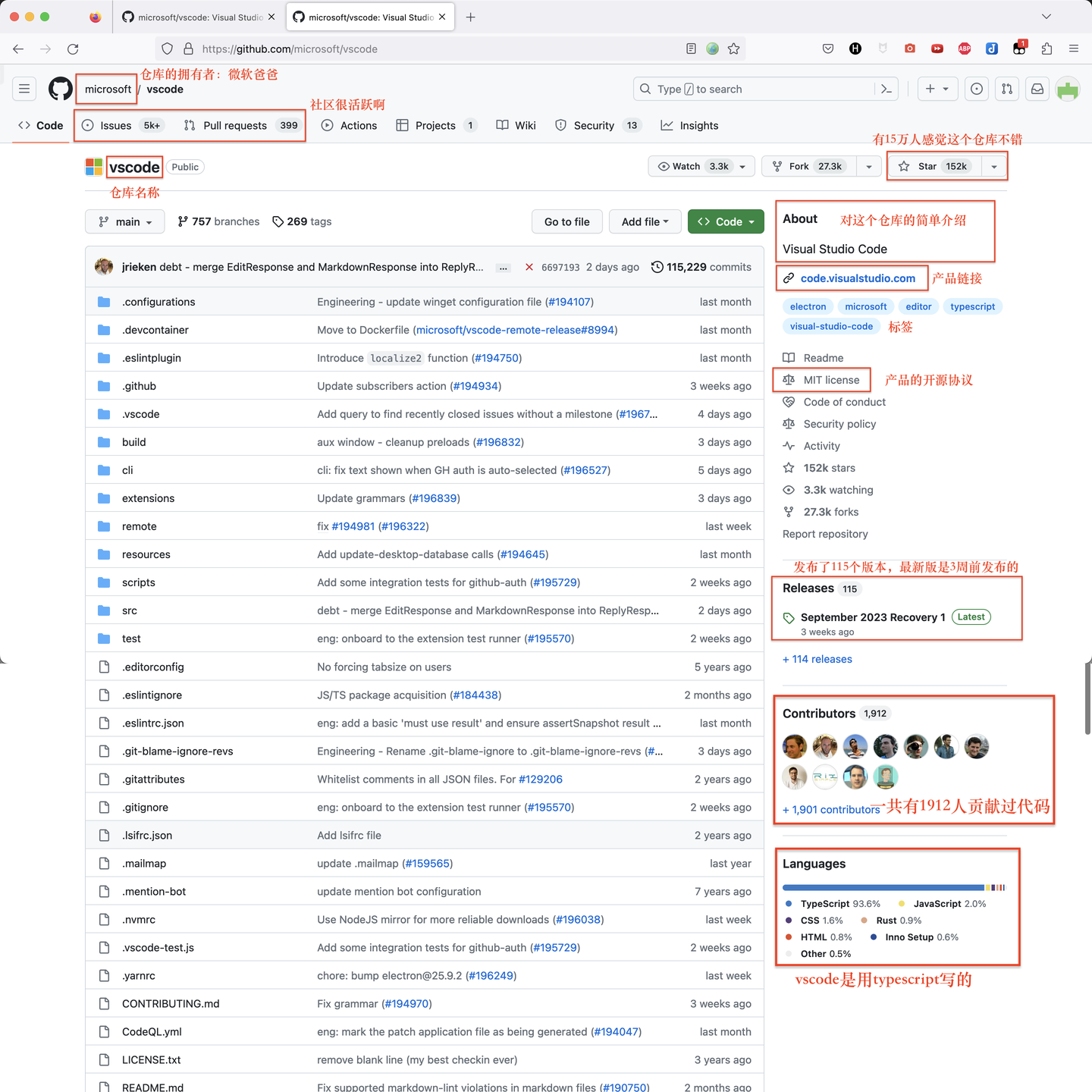Click the typescript topic tag
The height and width of the screenshot is (1092, 1092).
pos(972,306)
